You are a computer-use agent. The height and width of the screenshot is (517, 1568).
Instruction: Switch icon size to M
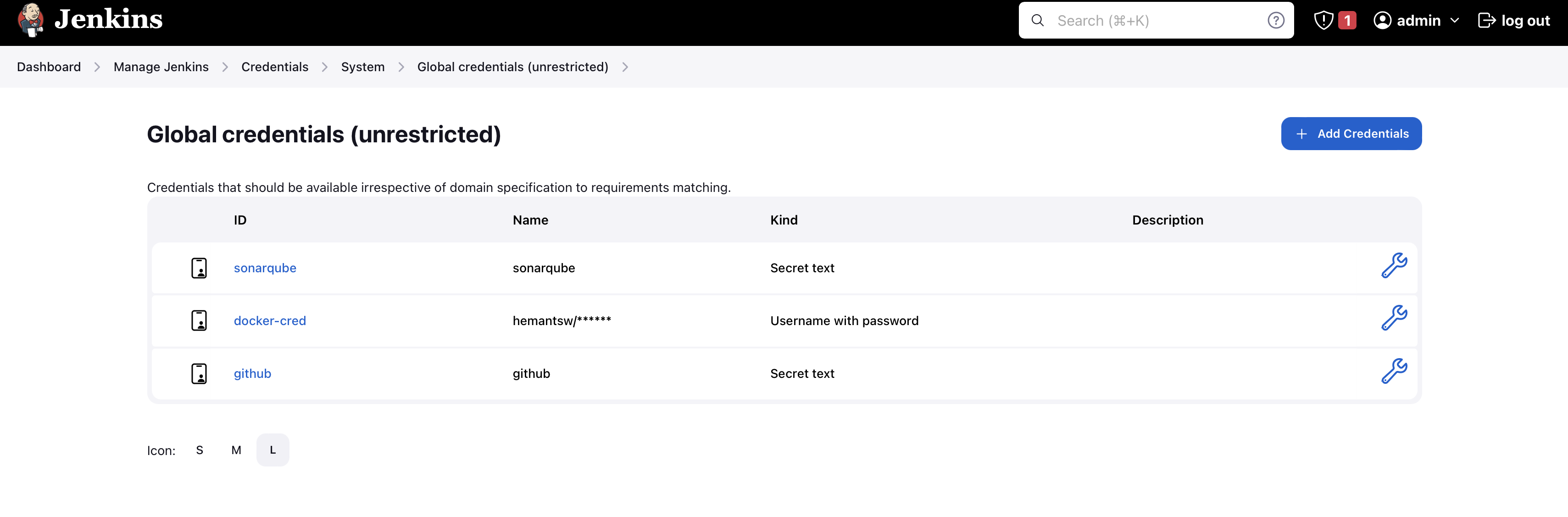click(x=236, y=450)
